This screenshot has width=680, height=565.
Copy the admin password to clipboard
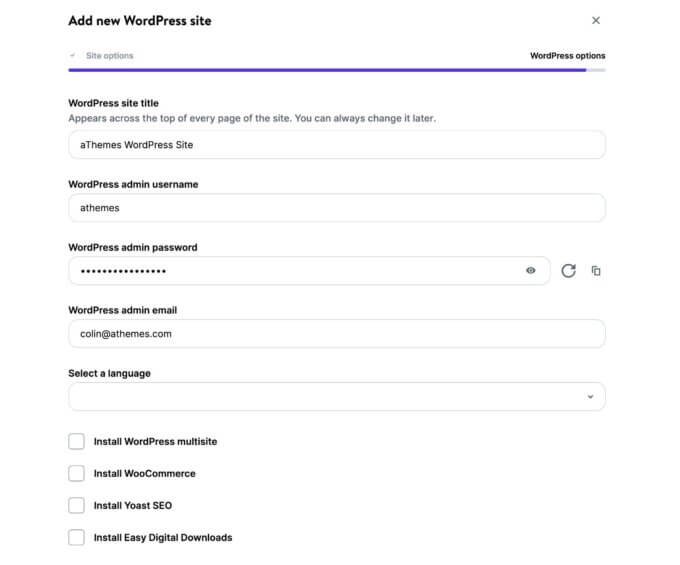click(x=596, y=271)
